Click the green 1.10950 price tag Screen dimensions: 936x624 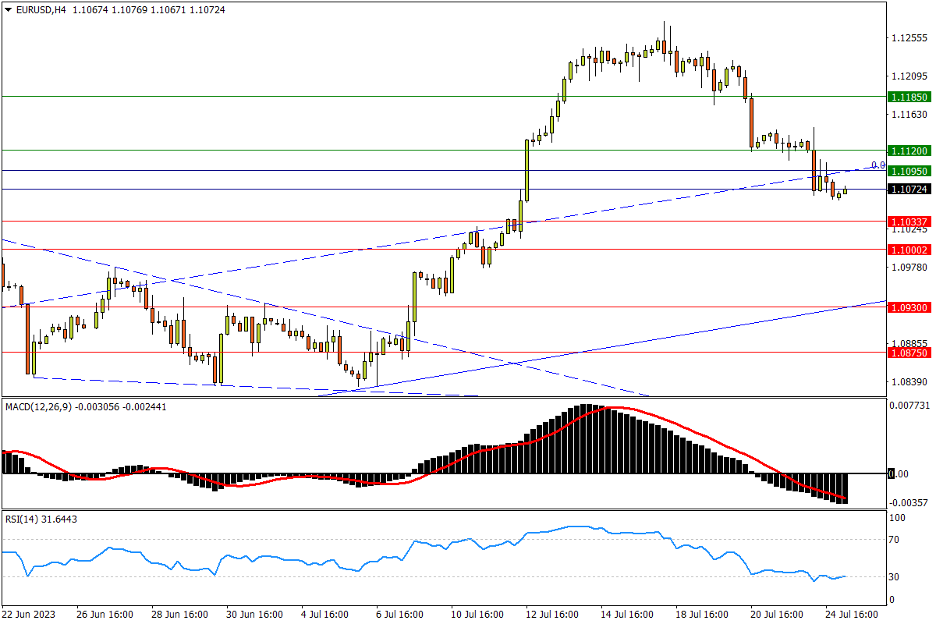pyautogui.click(x=909, y=171)
